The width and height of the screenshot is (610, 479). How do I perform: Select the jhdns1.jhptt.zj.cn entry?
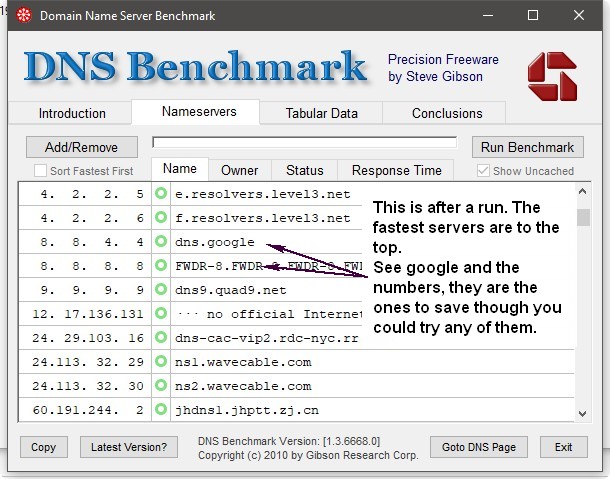(x=247, y=410)
